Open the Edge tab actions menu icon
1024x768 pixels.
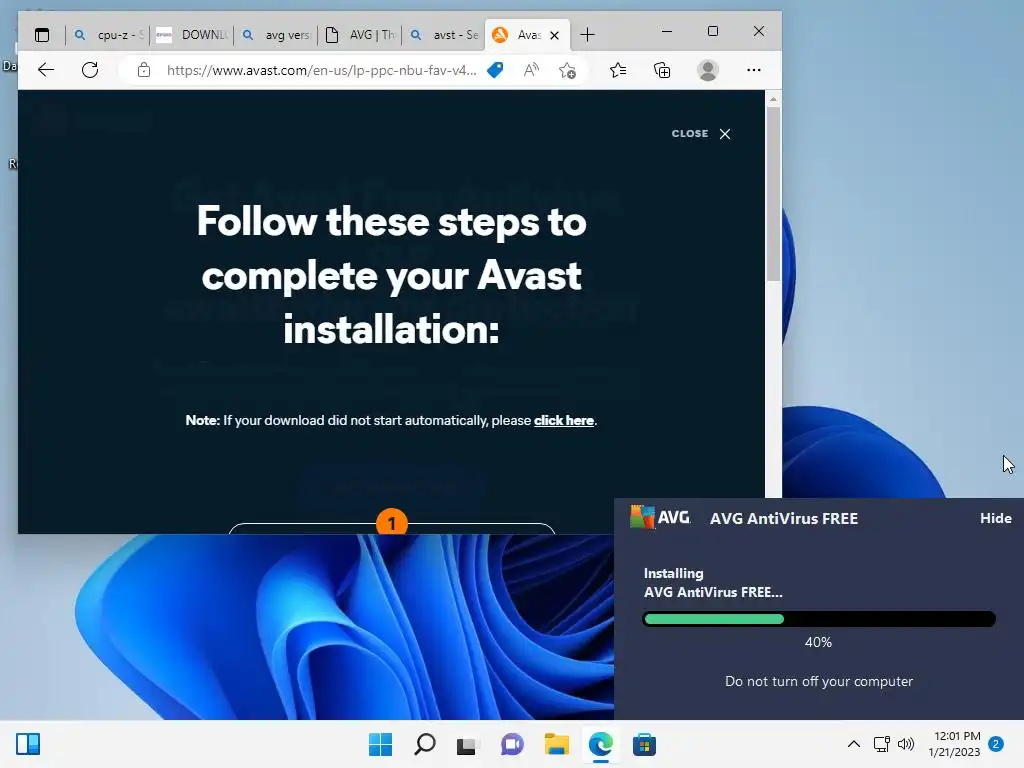[x=42, y=35]
